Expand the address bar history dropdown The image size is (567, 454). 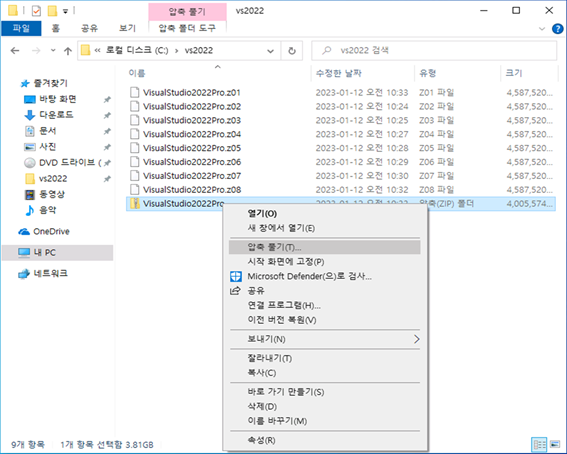tap(270, 51)
